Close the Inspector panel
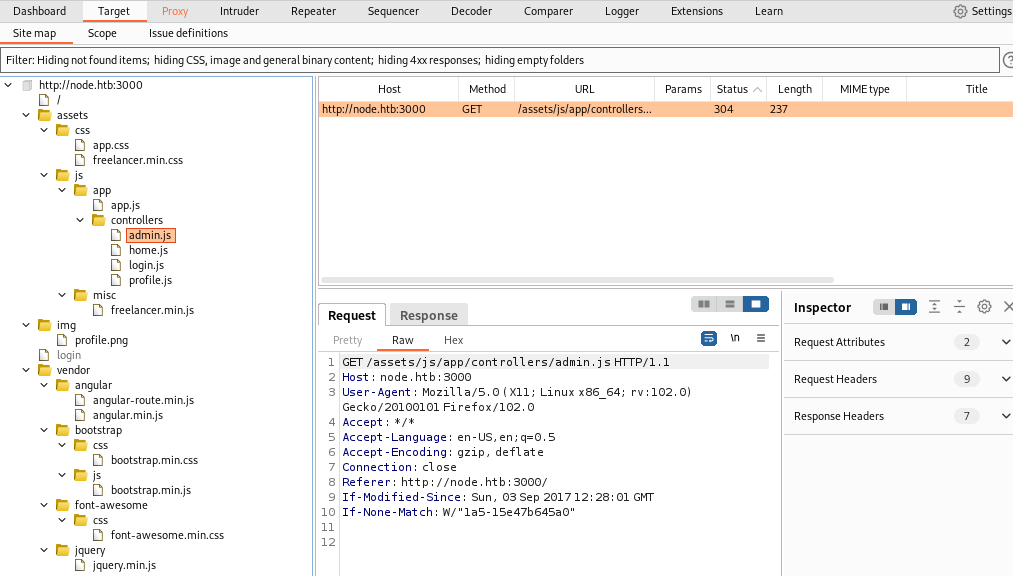Image resolution: width=1013 pixels, height=576 pixels. (1007, 307)
